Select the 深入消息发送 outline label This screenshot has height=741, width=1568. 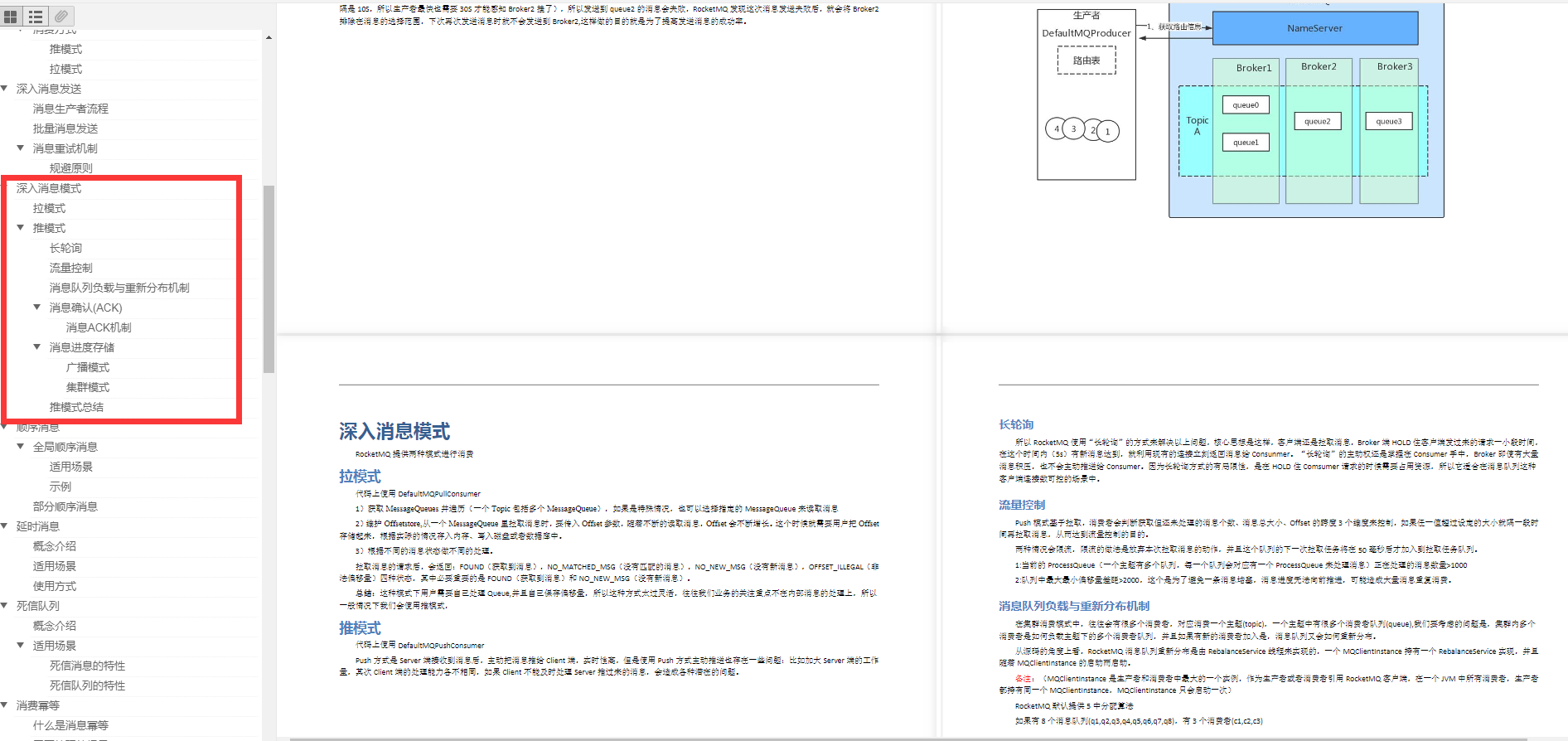tap(49, 89)
